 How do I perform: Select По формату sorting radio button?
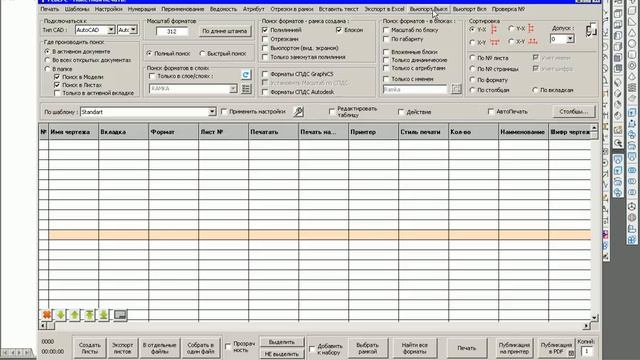(473, 80)
